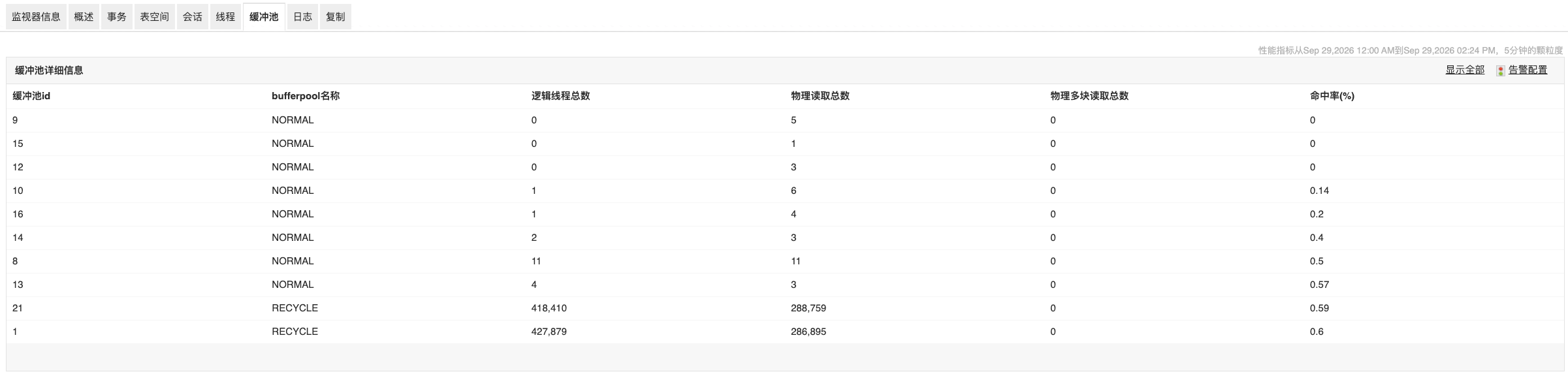Click the 逻辑线程总数 column header
The height and width of the screenshot is (376, 1568).
pyautogui.click(x=560, y=96)
